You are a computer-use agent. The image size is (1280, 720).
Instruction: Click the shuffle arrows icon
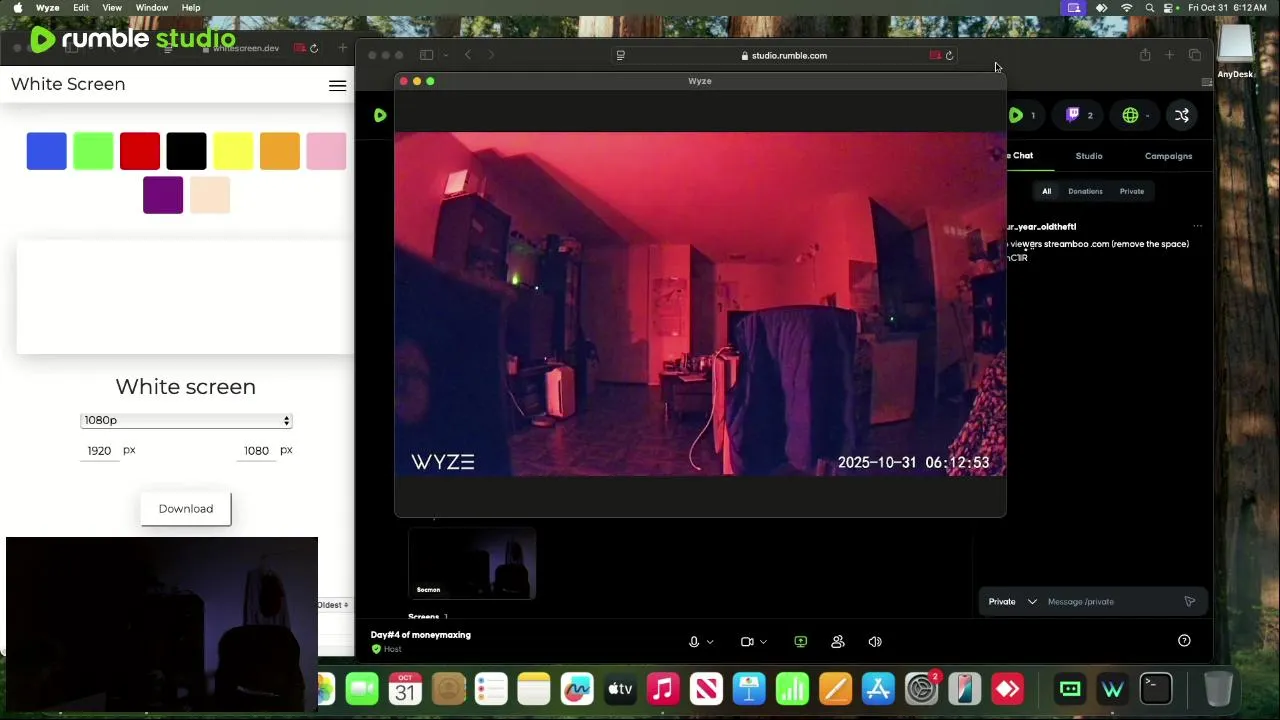coord(1182,115)
